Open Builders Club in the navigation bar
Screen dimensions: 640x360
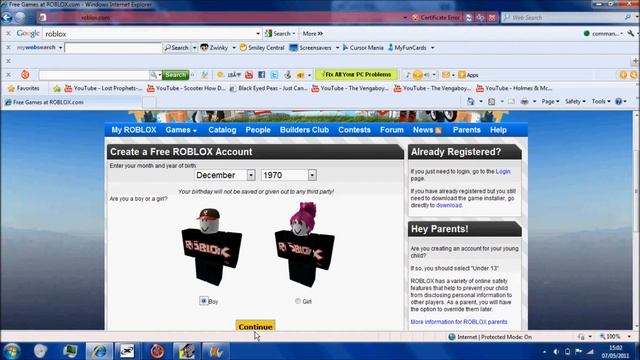point(304,130)
